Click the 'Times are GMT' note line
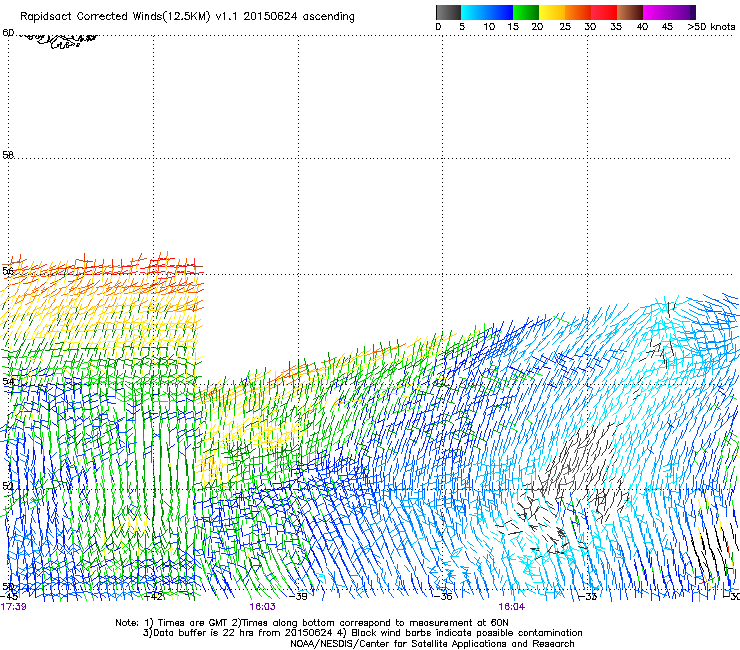The height and width of the screenshot is (650, 740). (312, 623)
